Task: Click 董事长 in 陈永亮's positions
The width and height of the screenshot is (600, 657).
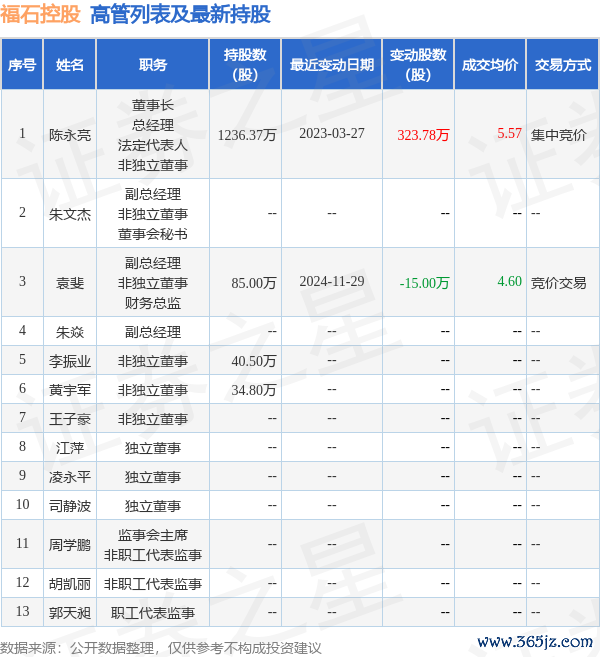Action: pos(153,105)
